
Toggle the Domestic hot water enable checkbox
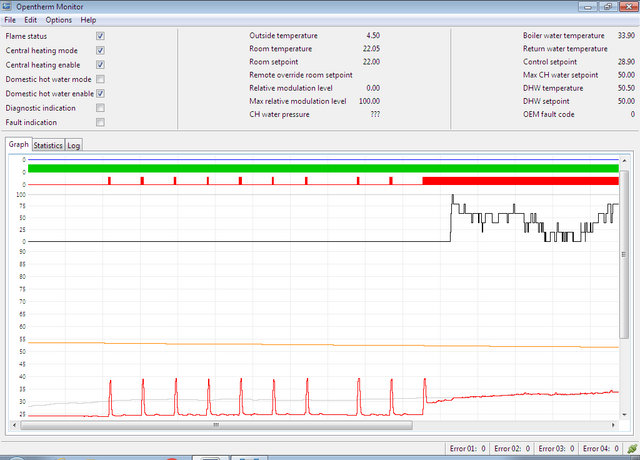[100, 93]
